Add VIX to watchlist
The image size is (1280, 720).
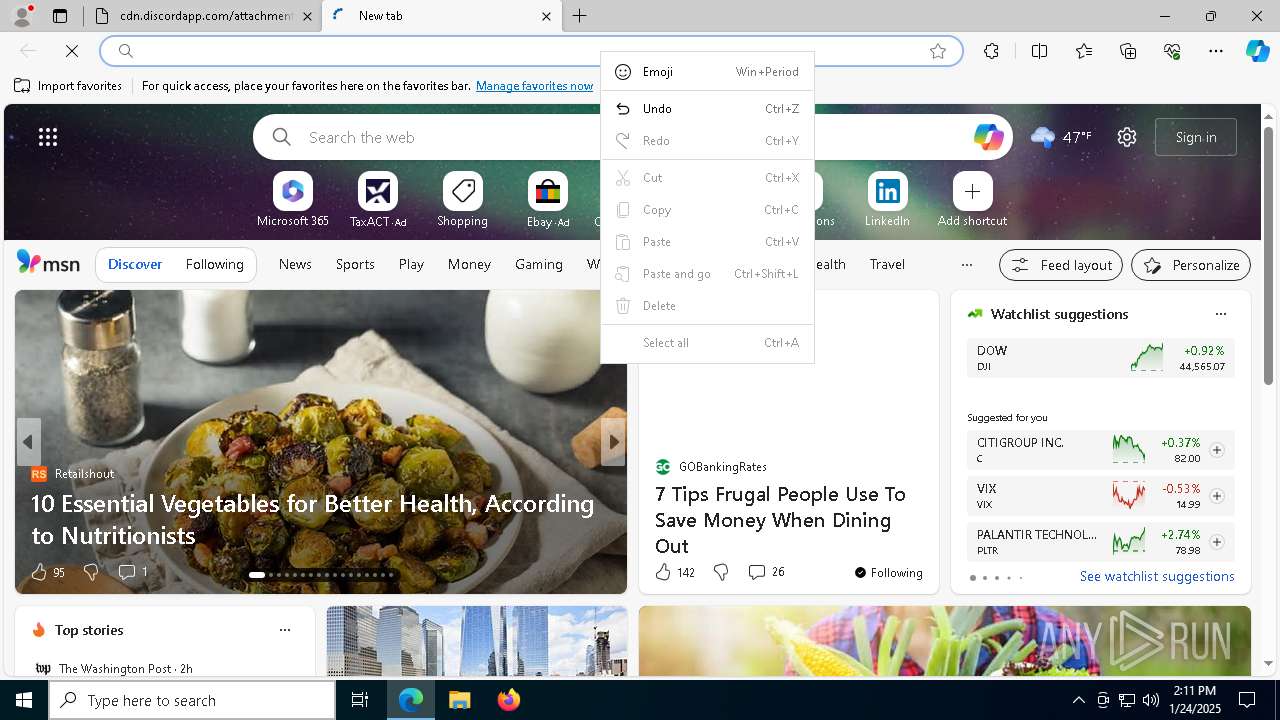[x=1216, y=496]
